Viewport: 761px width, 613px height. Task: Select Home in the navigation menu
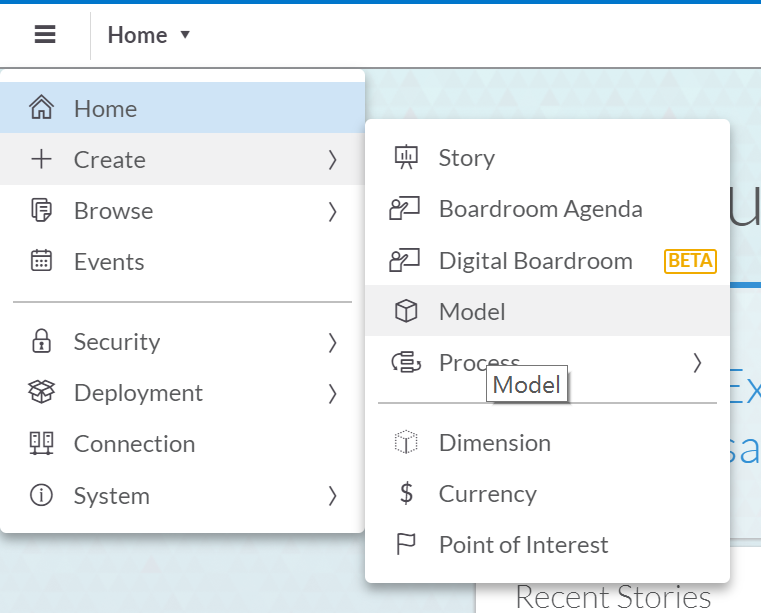[105, 108]
